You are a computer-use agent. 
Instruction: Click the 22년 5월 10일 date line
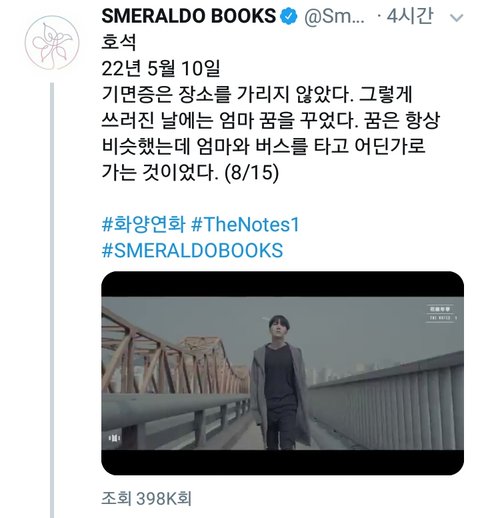(160, 68)
